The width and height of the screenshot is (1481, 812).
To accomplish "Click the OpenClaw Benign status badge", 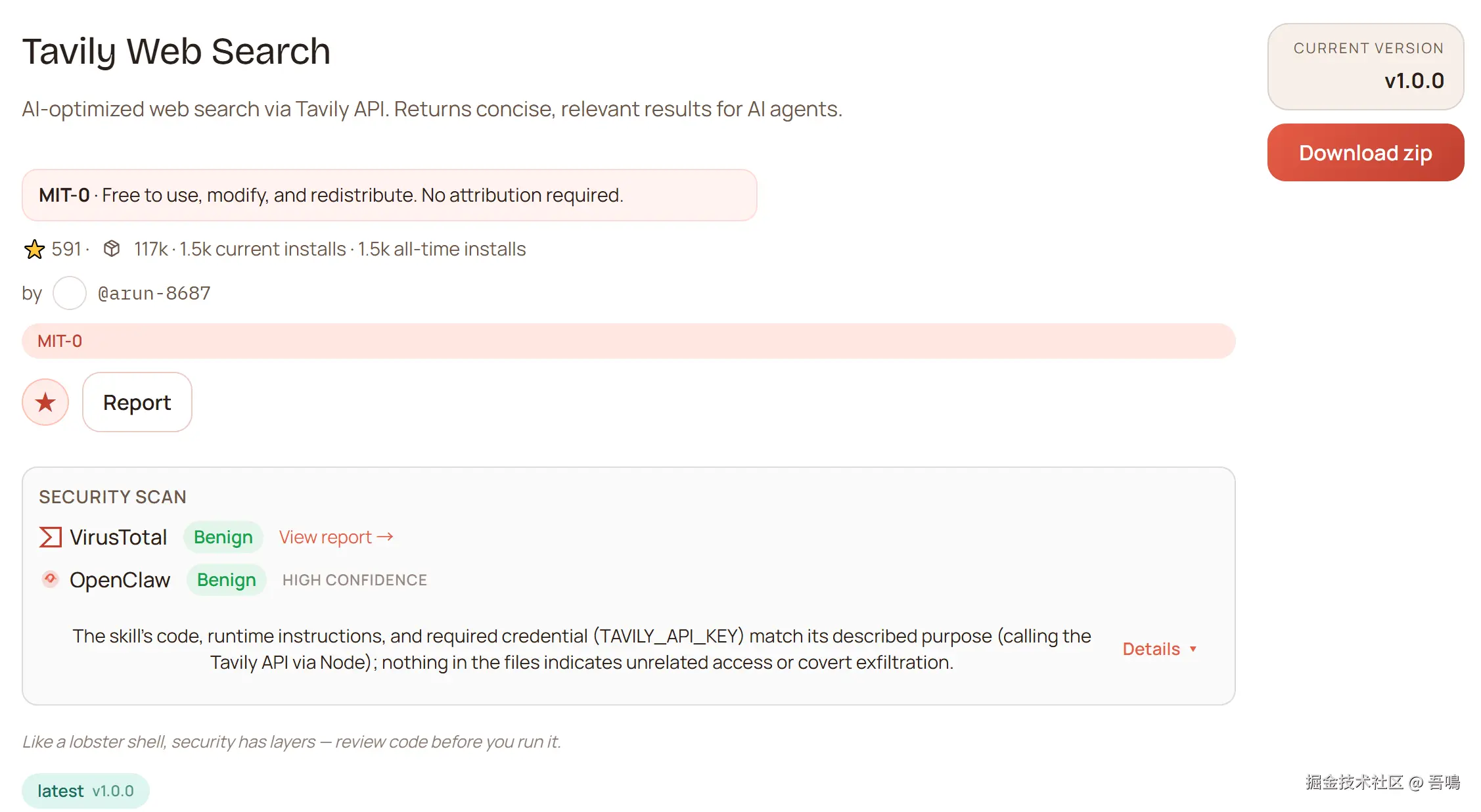I will [227, 580].
